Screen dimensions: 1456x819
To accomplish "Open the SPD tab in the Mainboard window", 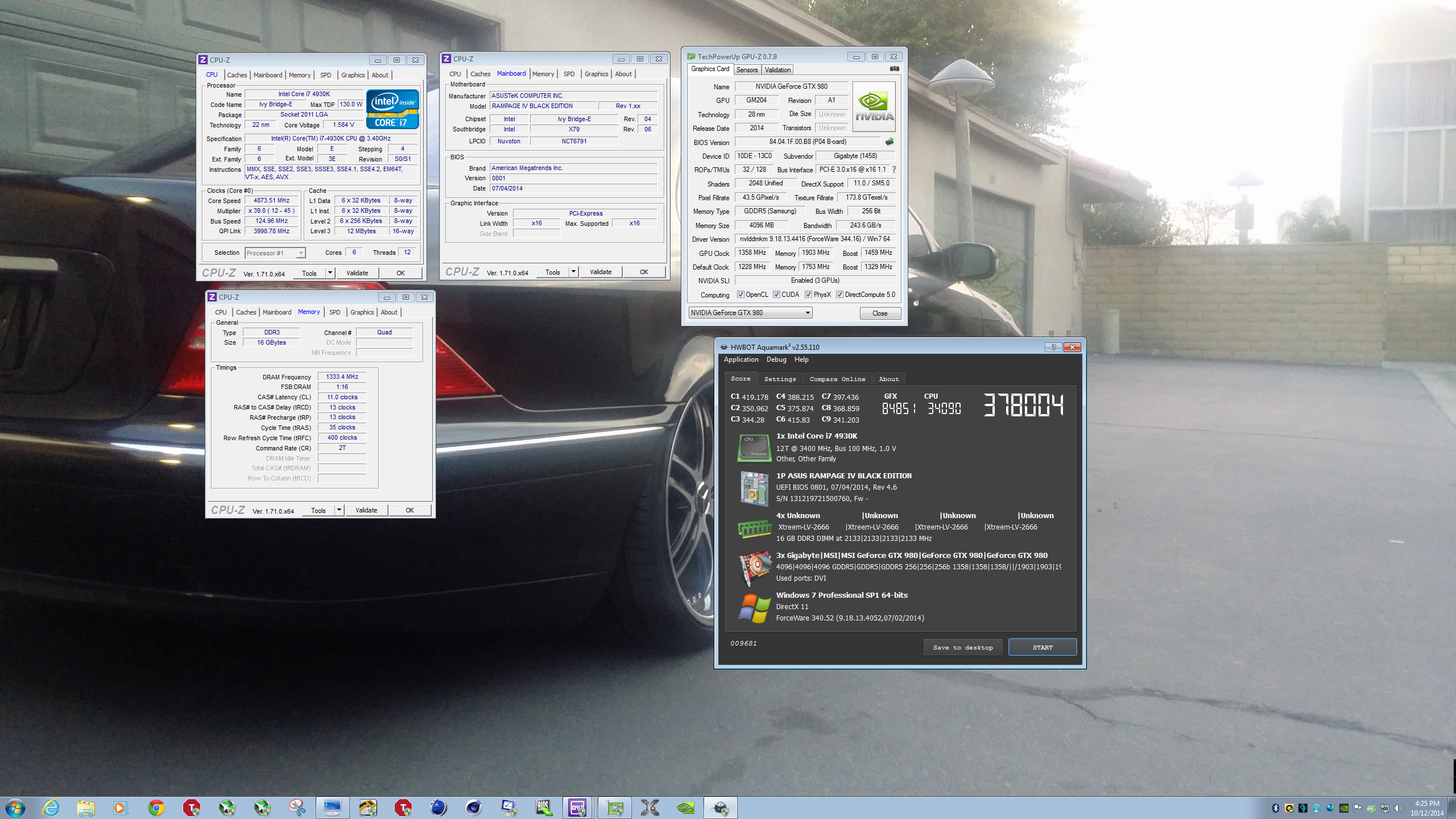I will pos(569,74).
